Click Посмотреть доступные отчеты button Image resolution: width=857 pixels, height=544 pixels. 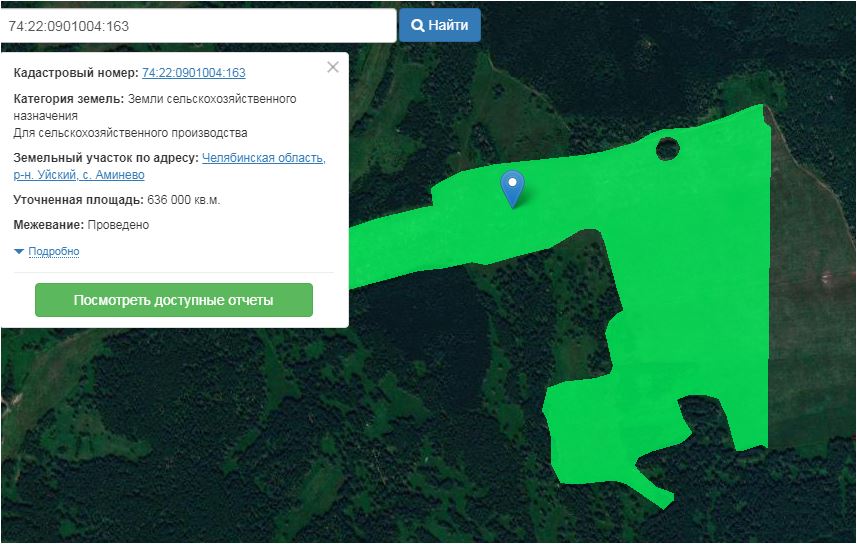174,300
